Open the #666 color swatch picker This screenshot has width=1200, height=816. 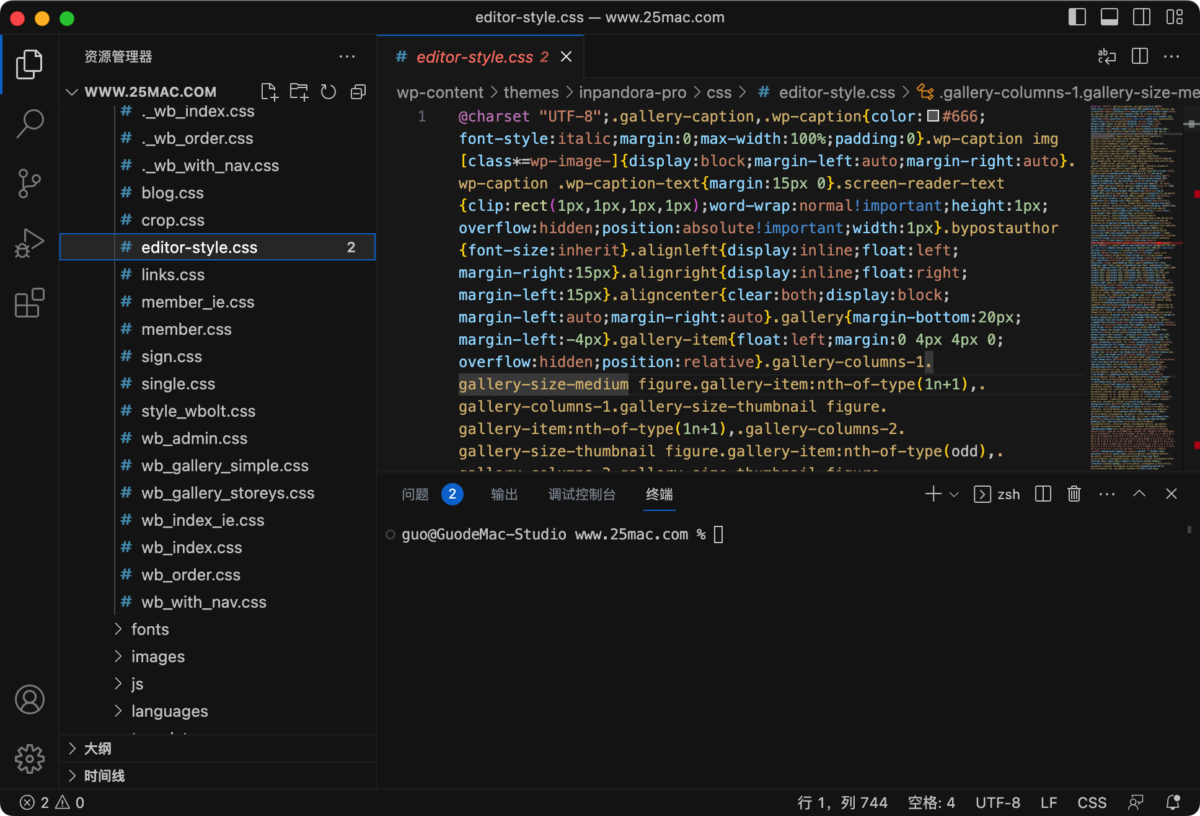(x=933, y=116)
